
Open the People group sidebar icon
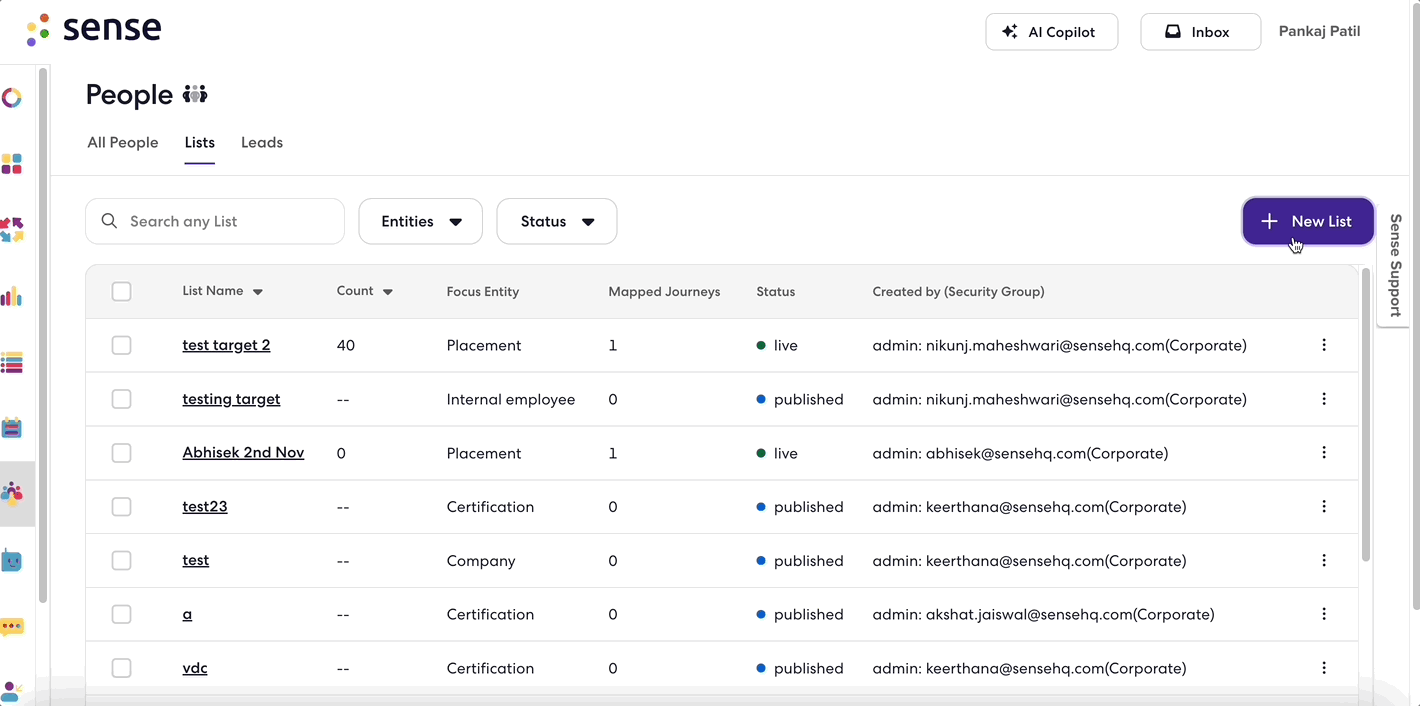[x=12, y=494]
